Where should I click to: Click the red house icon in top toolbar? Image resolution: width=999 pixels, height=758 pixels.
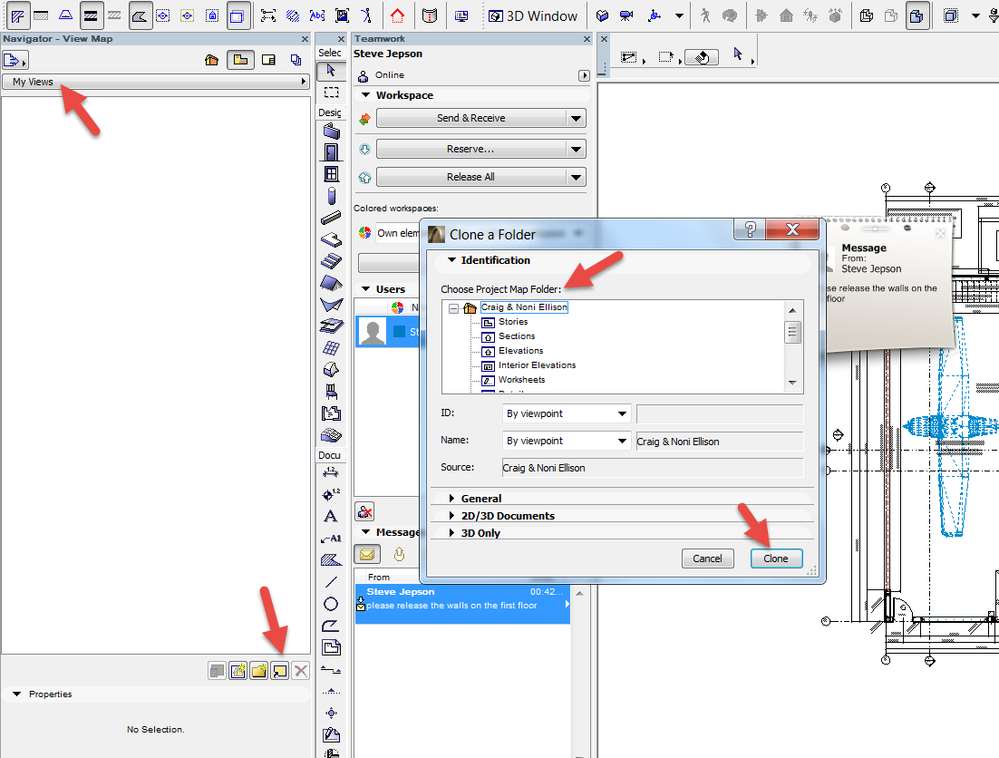point(398,15)
